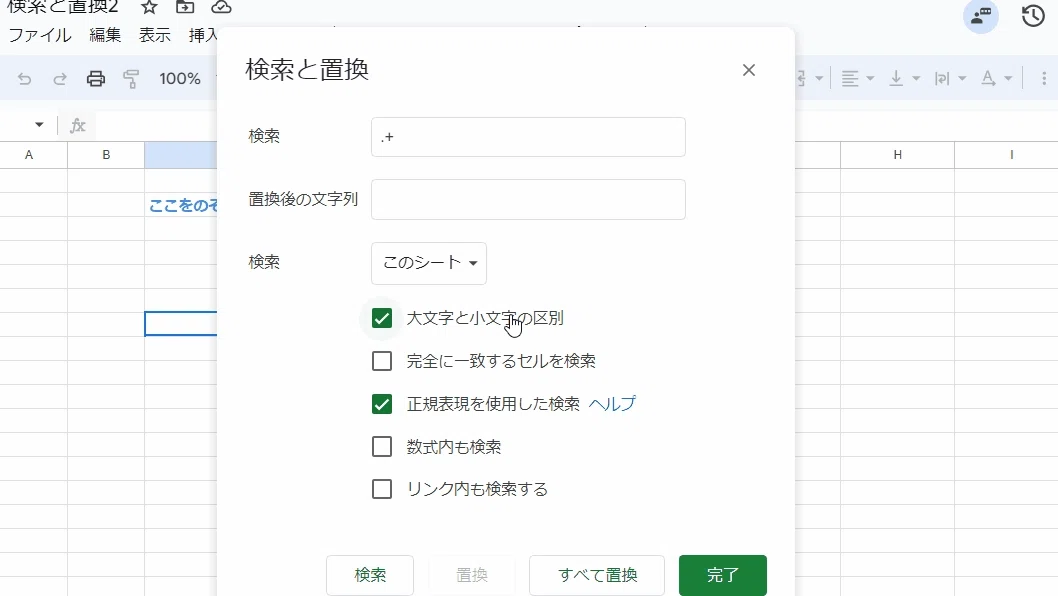Expand vertical align dropdown arrow
The height and width of the screenshot is (596, 1058).
(916, 79)
